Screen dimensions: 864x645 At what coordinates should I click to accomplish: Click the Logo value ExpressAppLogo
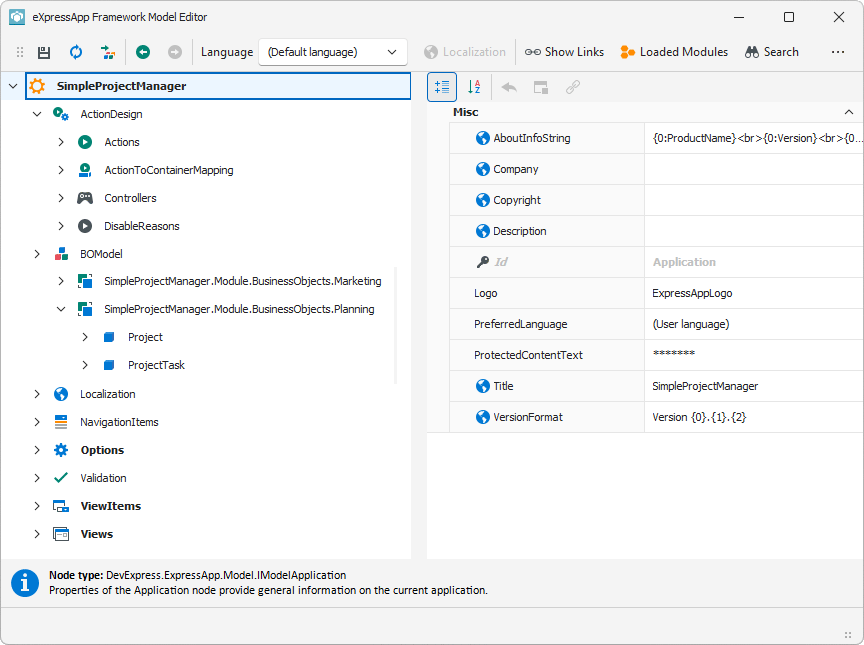[x=692, y=293]
